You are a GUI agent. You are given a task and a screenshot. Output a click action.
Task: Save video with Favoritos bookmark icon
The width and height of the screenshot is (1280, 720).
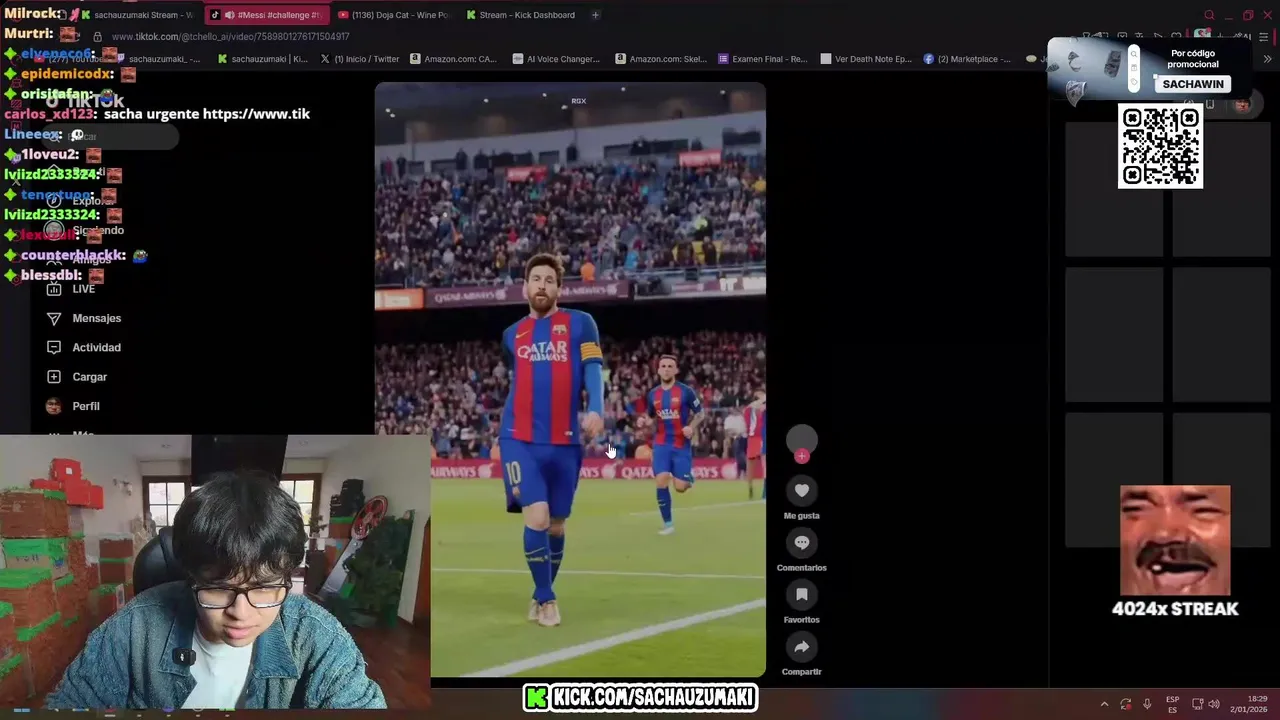coord(801,594)
